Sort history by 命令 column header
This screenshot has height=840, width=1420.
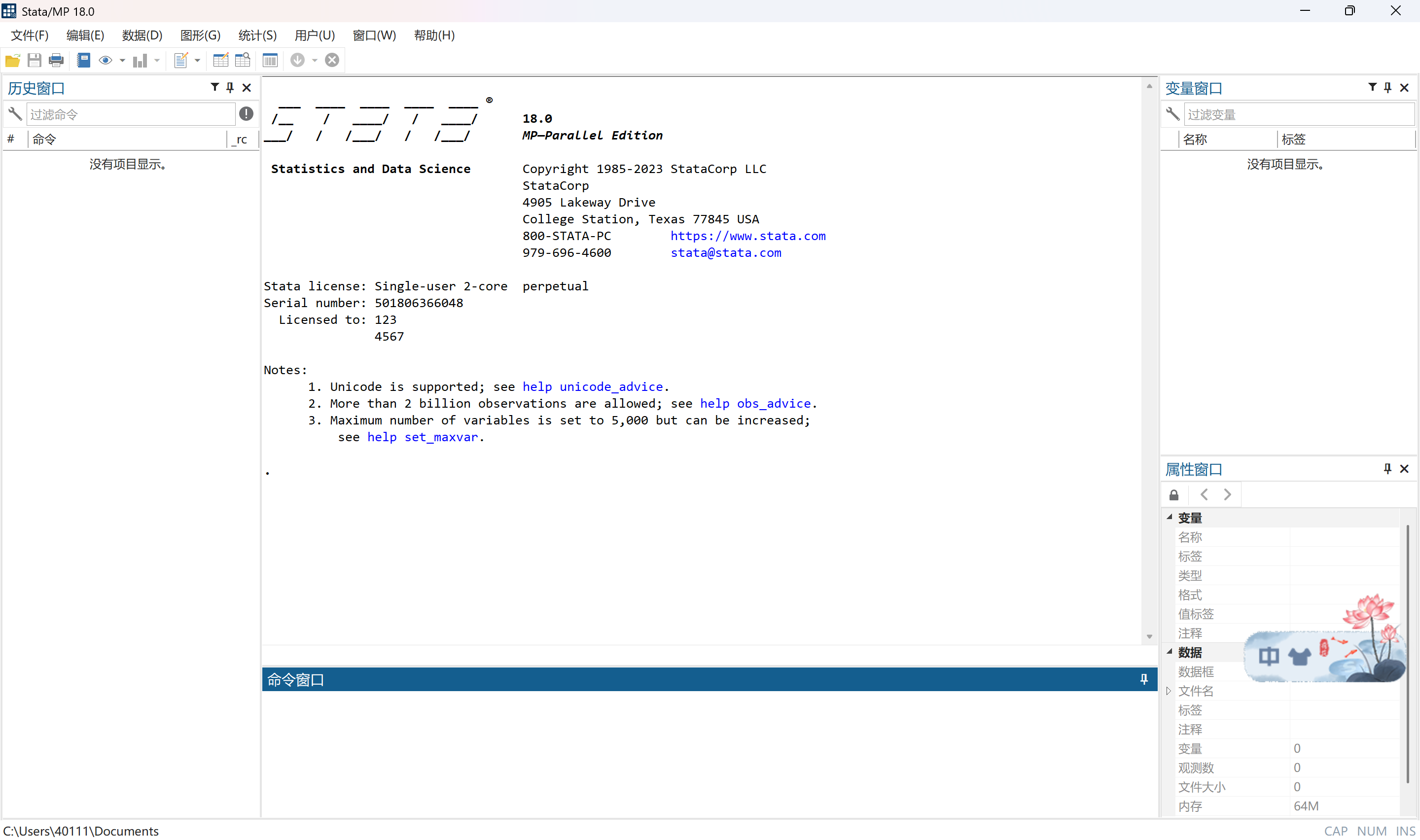(127, 139)
